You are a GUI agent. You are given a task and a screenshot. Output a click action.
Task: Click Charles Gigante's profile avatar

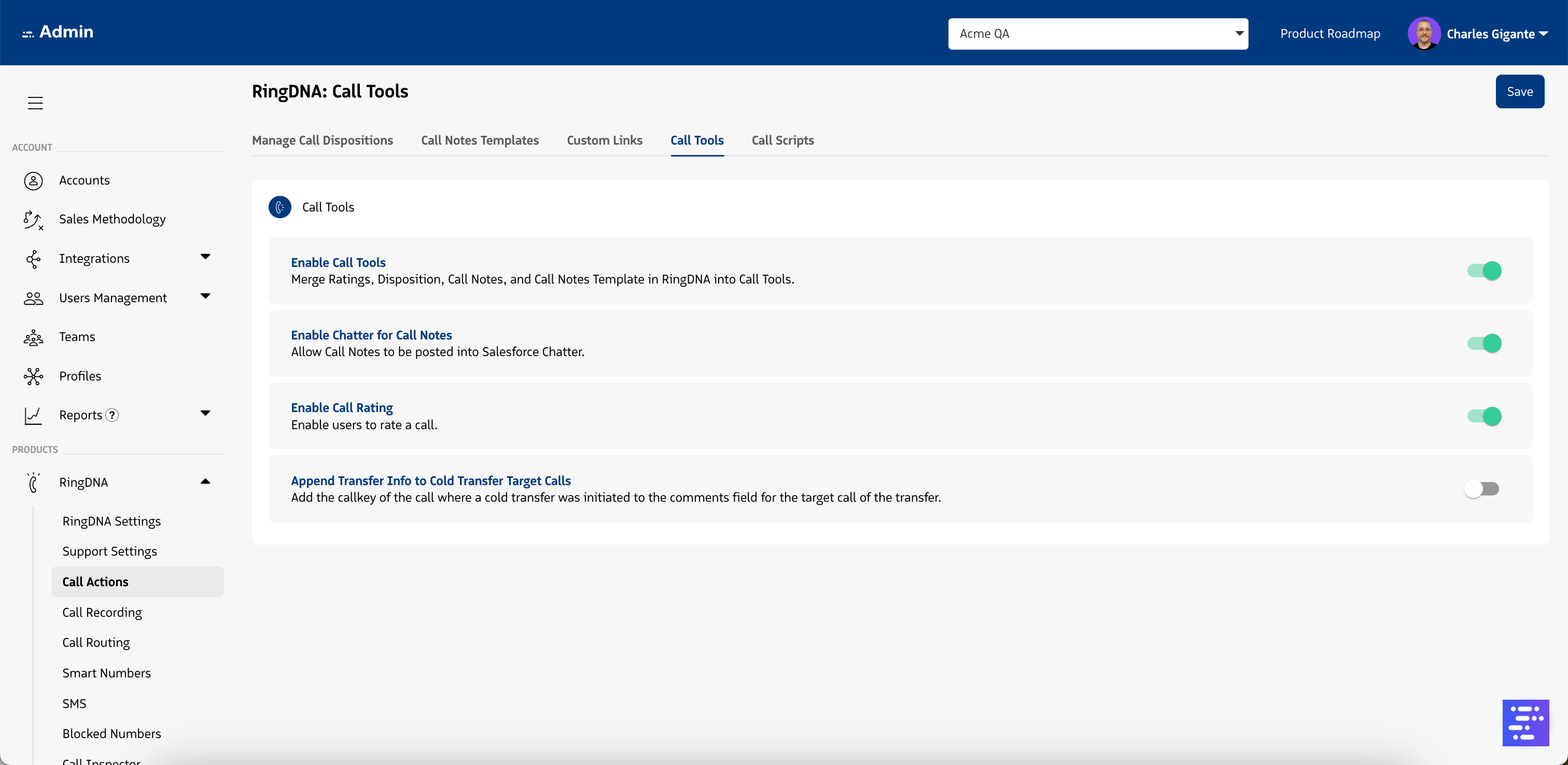1423,34
